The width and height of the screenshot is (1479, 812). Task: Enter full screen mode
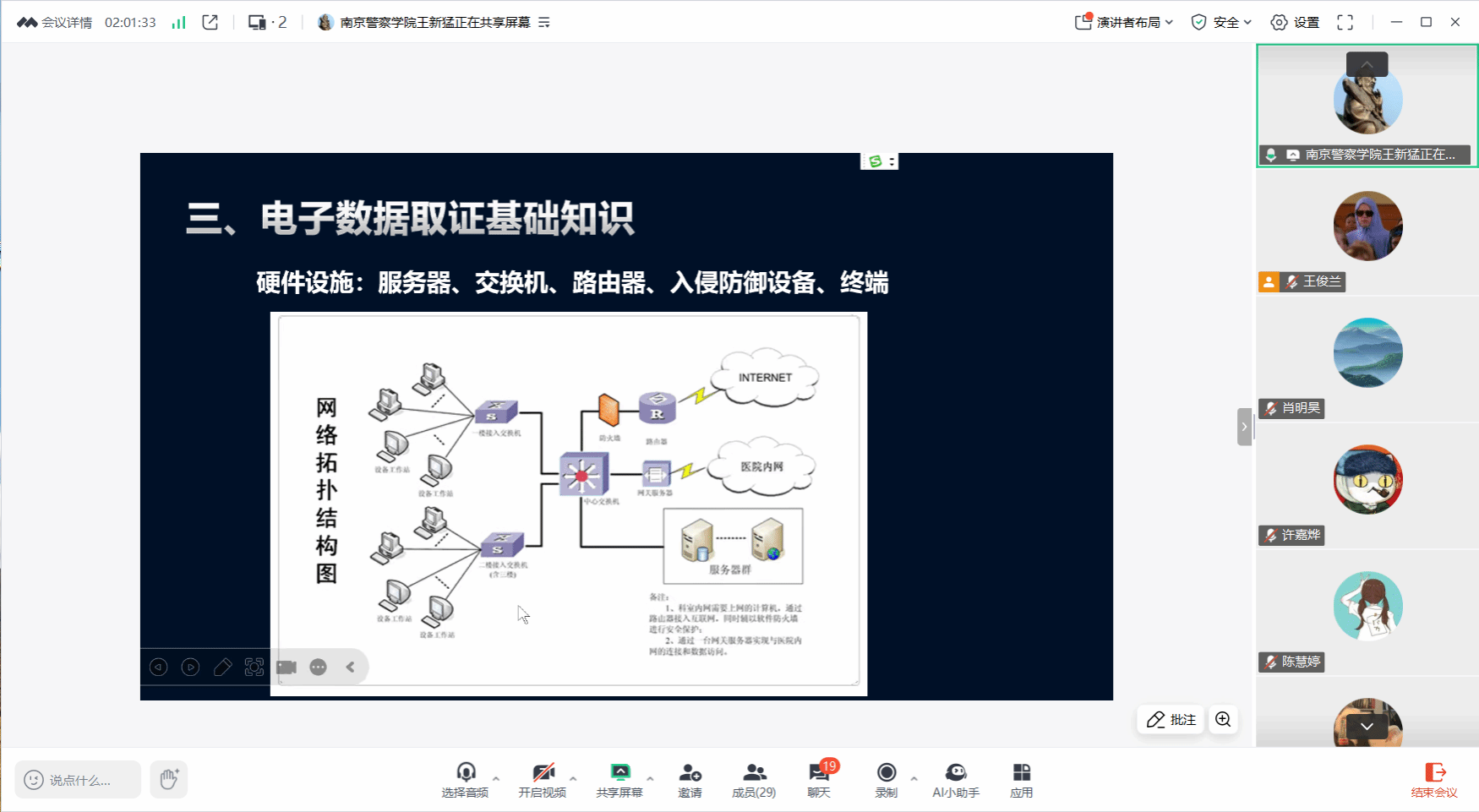1345,23
